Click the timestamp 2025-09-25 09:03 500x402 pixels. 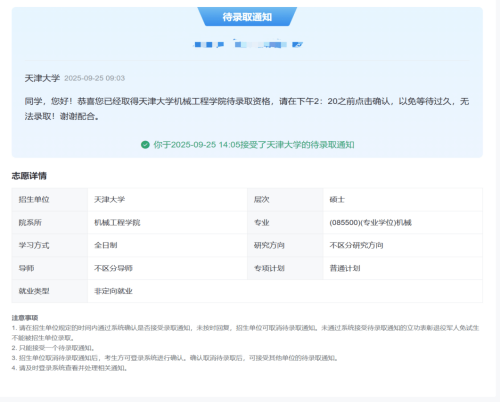tap(94, 78)
